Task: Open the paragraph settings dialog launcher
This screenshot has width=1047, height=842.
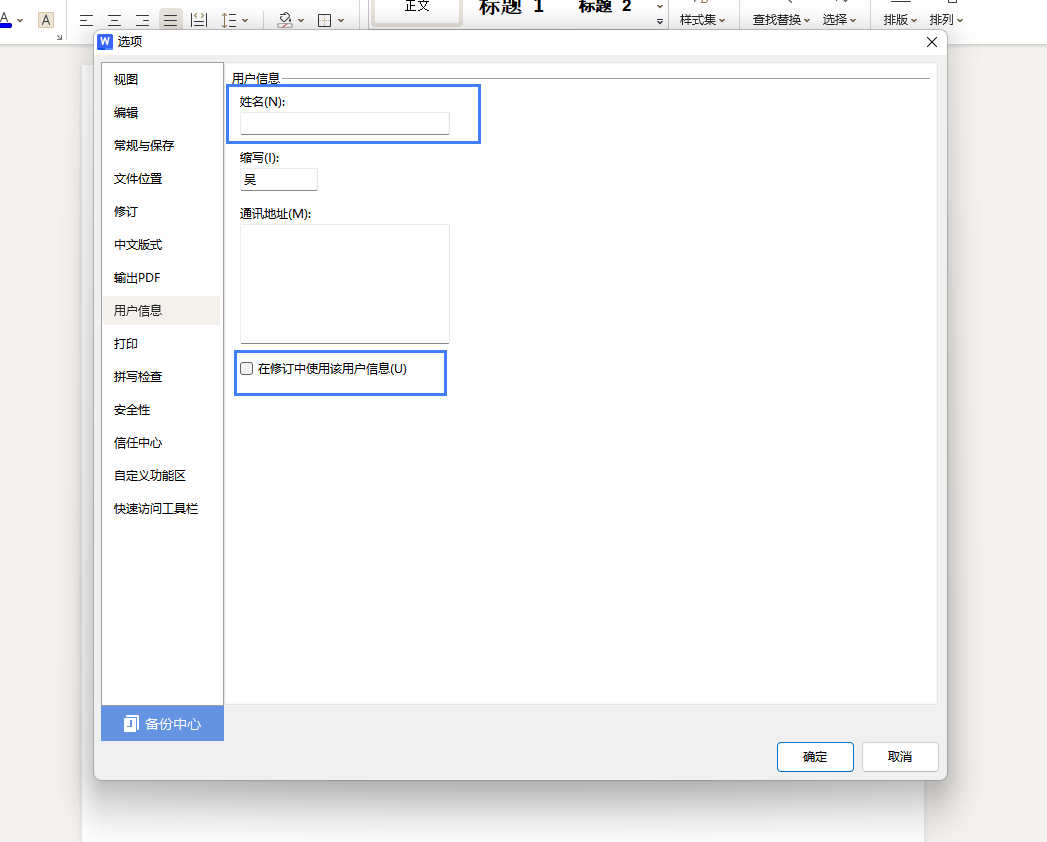Action: [59, 37]
